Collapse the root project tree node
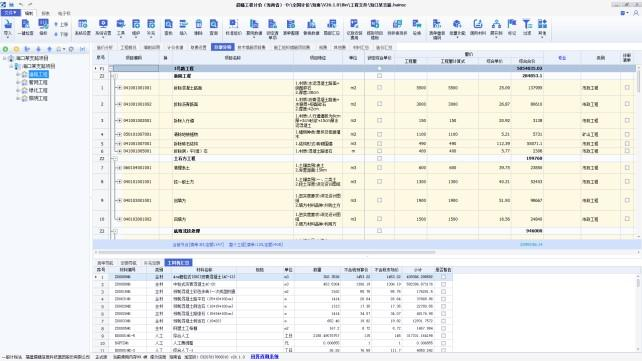Image resolution: width=642 pixels, height=361 pixels. pyautogui.click(x=5, y=58)
